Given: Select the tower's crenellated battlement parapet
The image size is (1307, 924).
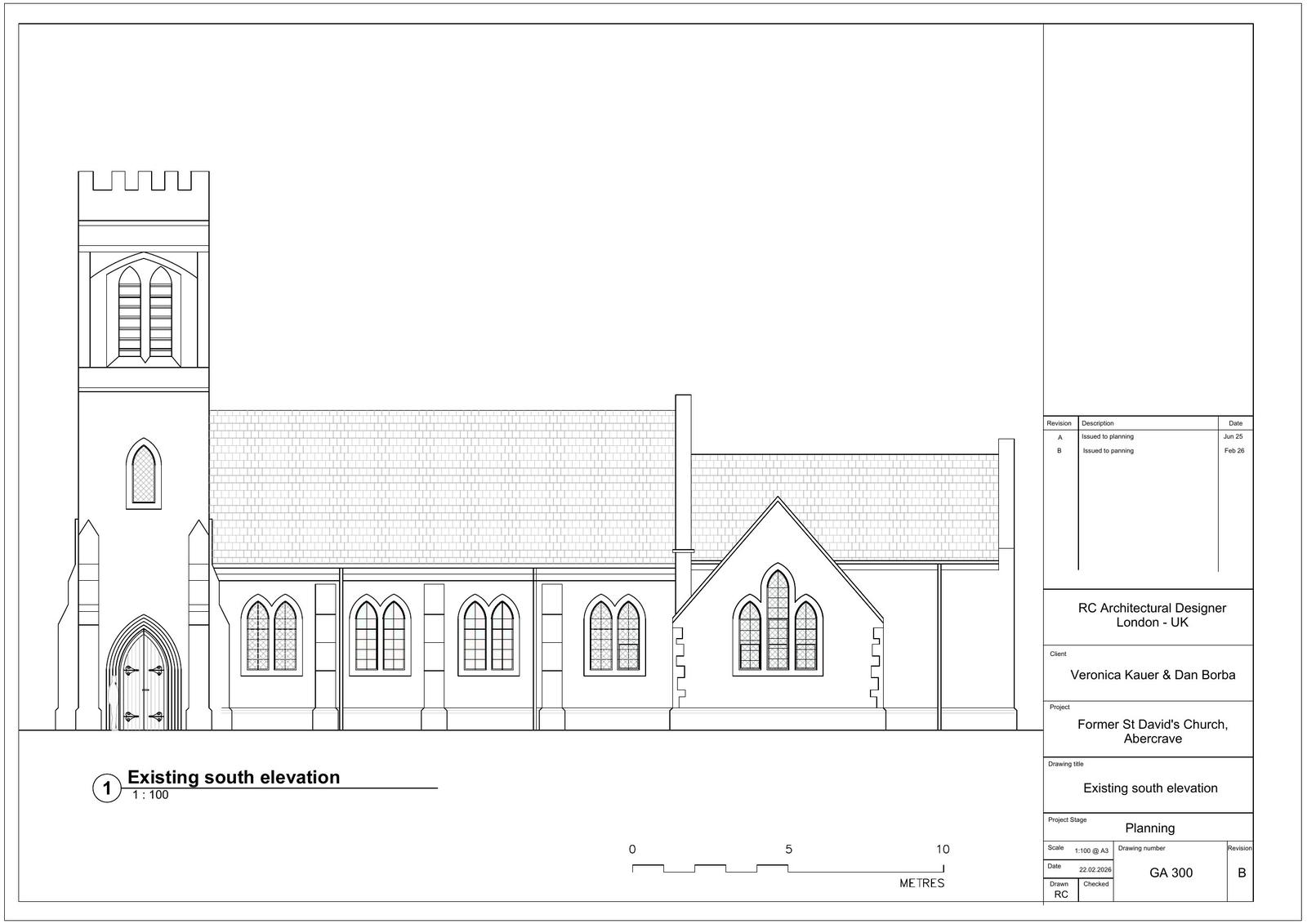Looking at the screenshot, I should 144,182.
